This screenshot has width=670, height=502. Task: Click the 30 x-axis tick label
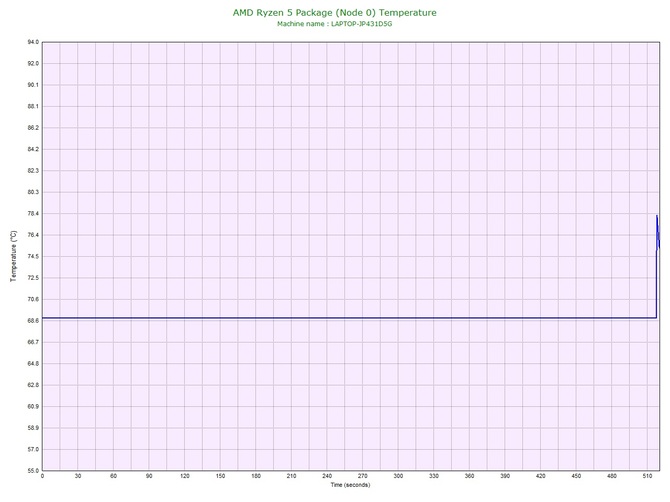(78, 476)
